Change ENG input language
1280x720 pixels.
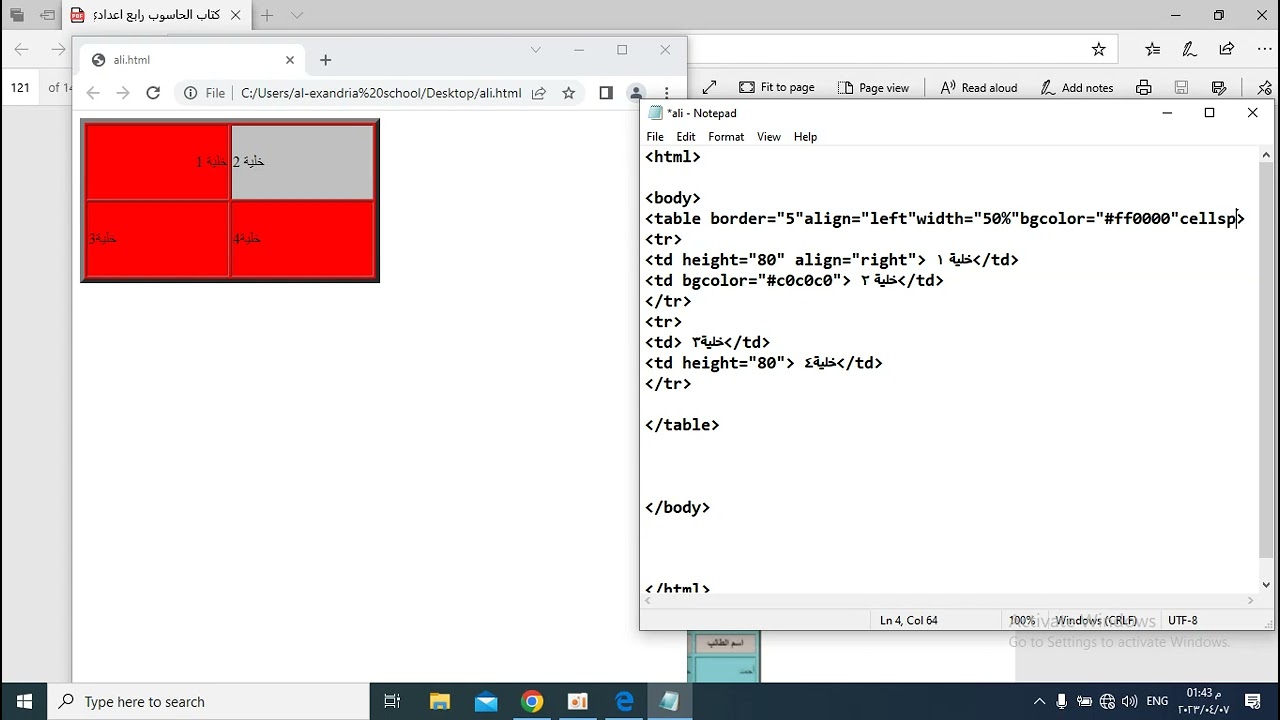click(x=1157, y=702)
